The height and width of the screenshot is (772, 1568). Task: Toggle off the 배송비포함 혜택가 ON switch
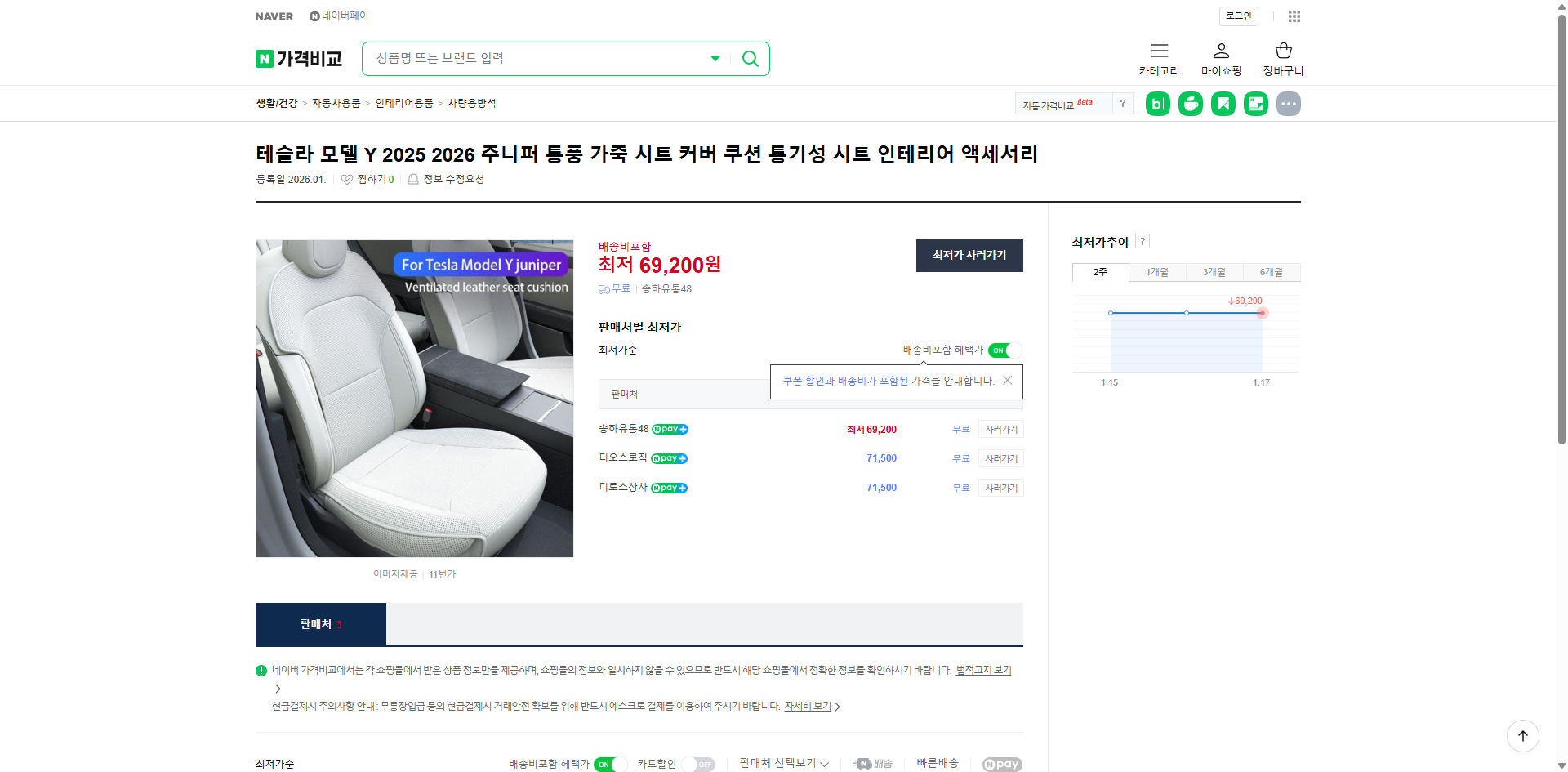[1004, 350]
